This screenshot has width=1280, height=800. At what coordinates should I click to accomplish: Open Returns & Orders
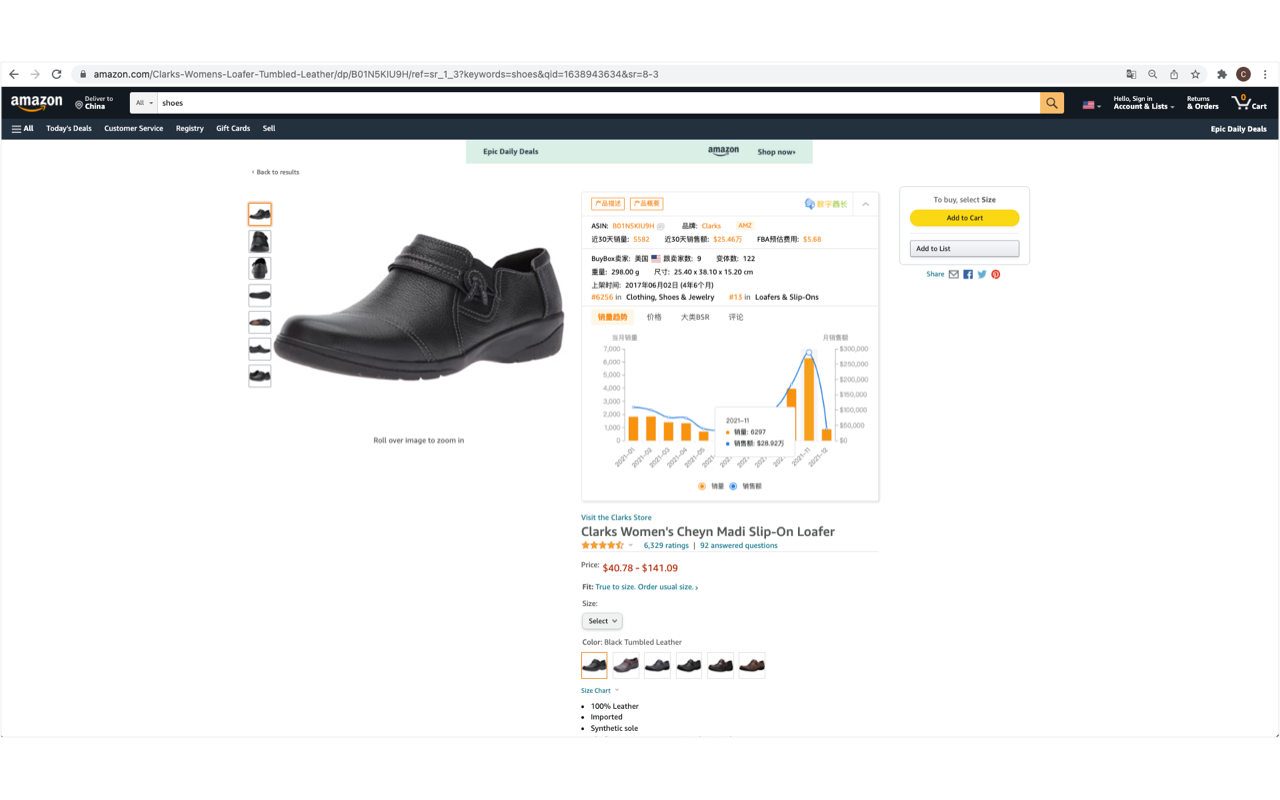[1203, 103]
